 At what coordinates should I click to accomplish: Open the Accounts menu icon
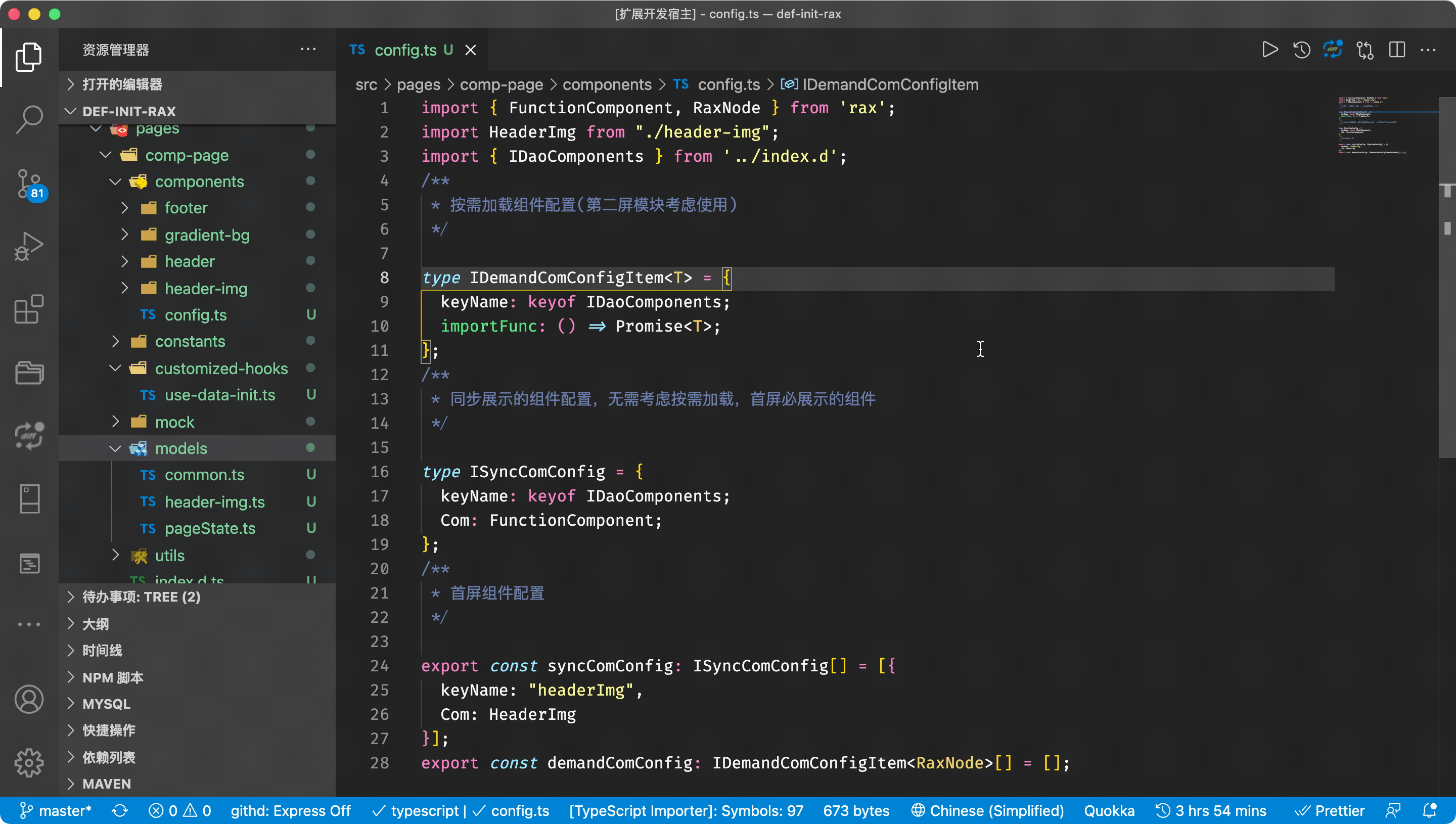29,700
